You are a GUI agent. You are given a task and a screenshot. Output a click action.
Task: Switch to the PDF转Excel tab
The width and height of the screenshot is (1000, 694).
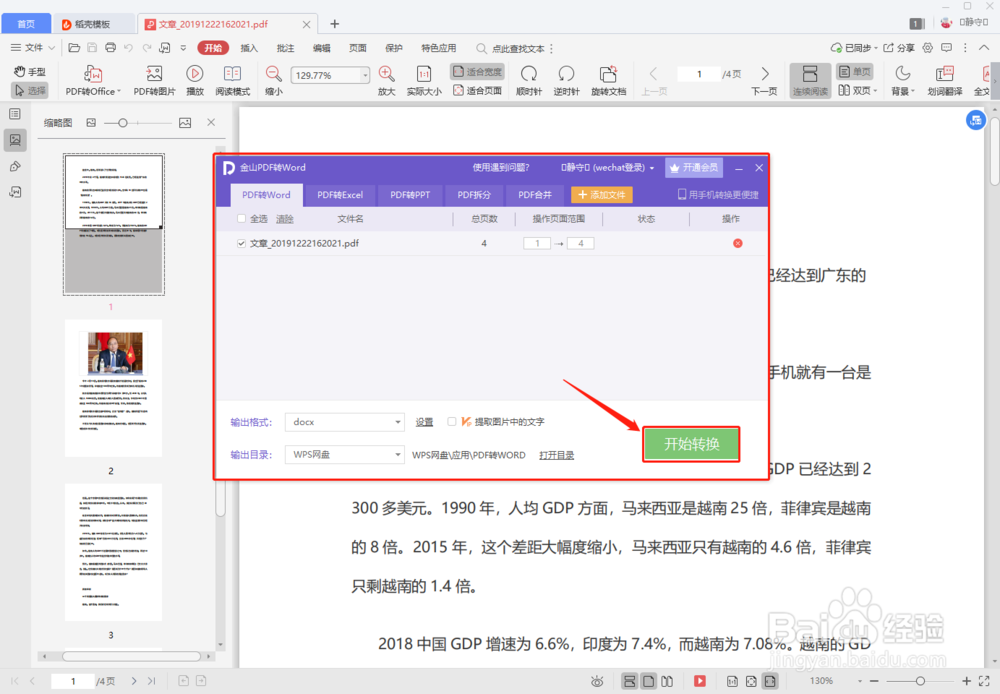coord(340,195)
